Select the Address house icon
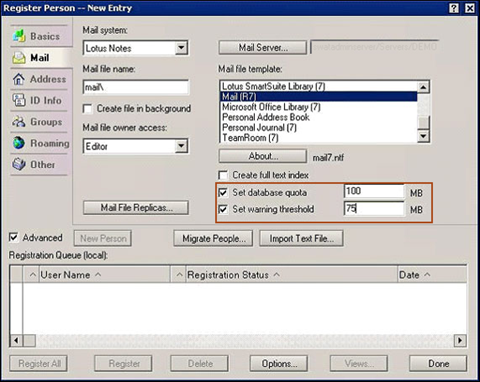 pos(19,79)
